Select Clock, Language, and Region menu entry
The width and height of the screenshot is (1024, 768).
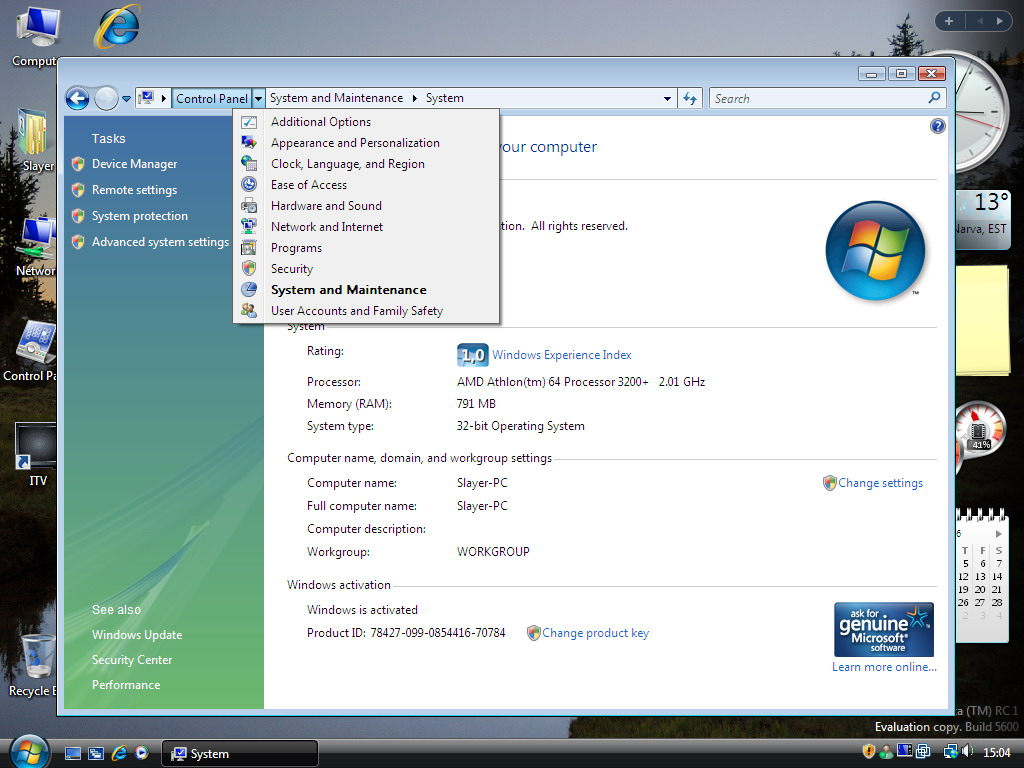coord(366,164)
